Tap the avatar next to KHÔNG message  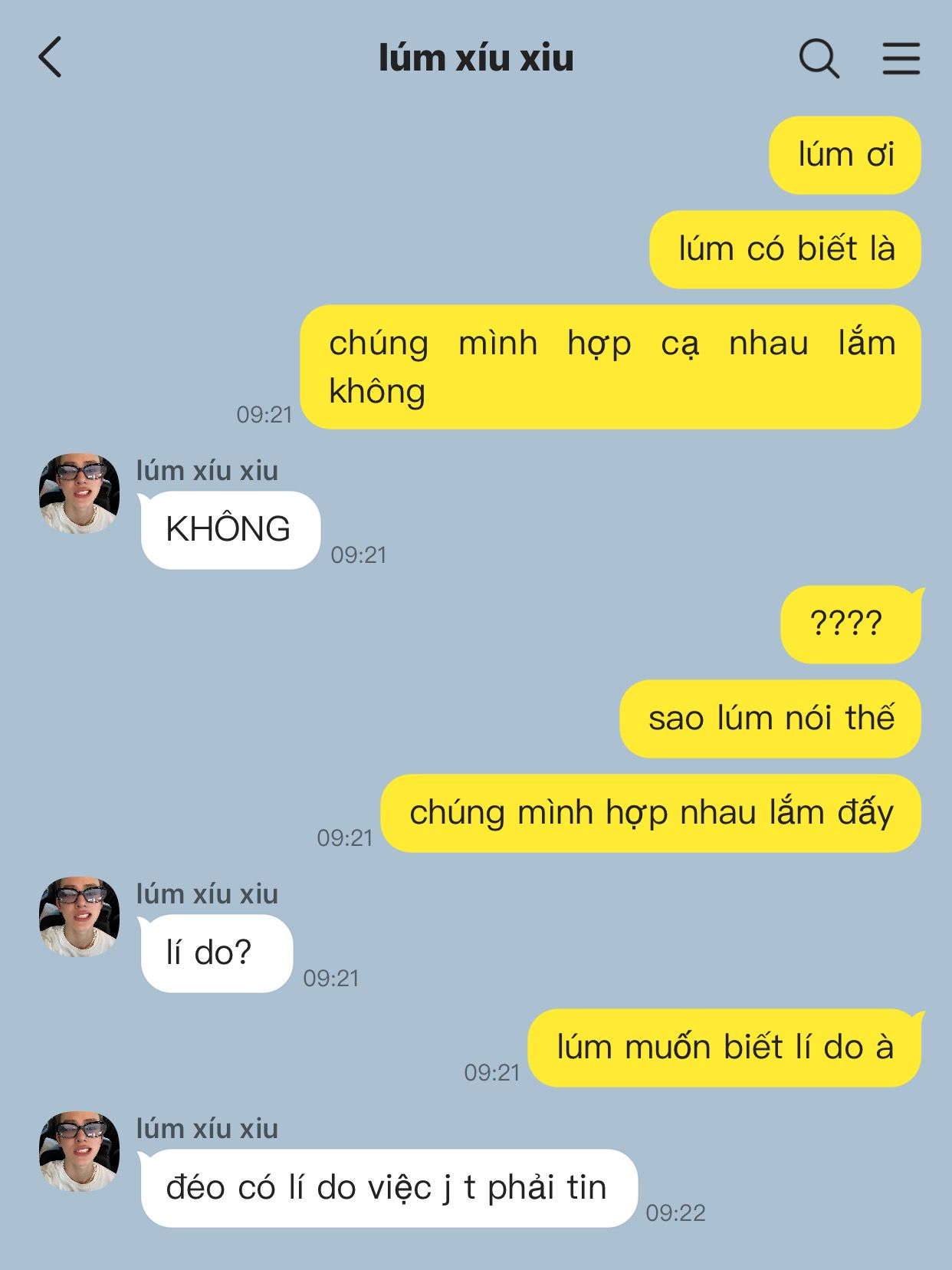click(x=79, y=493)
